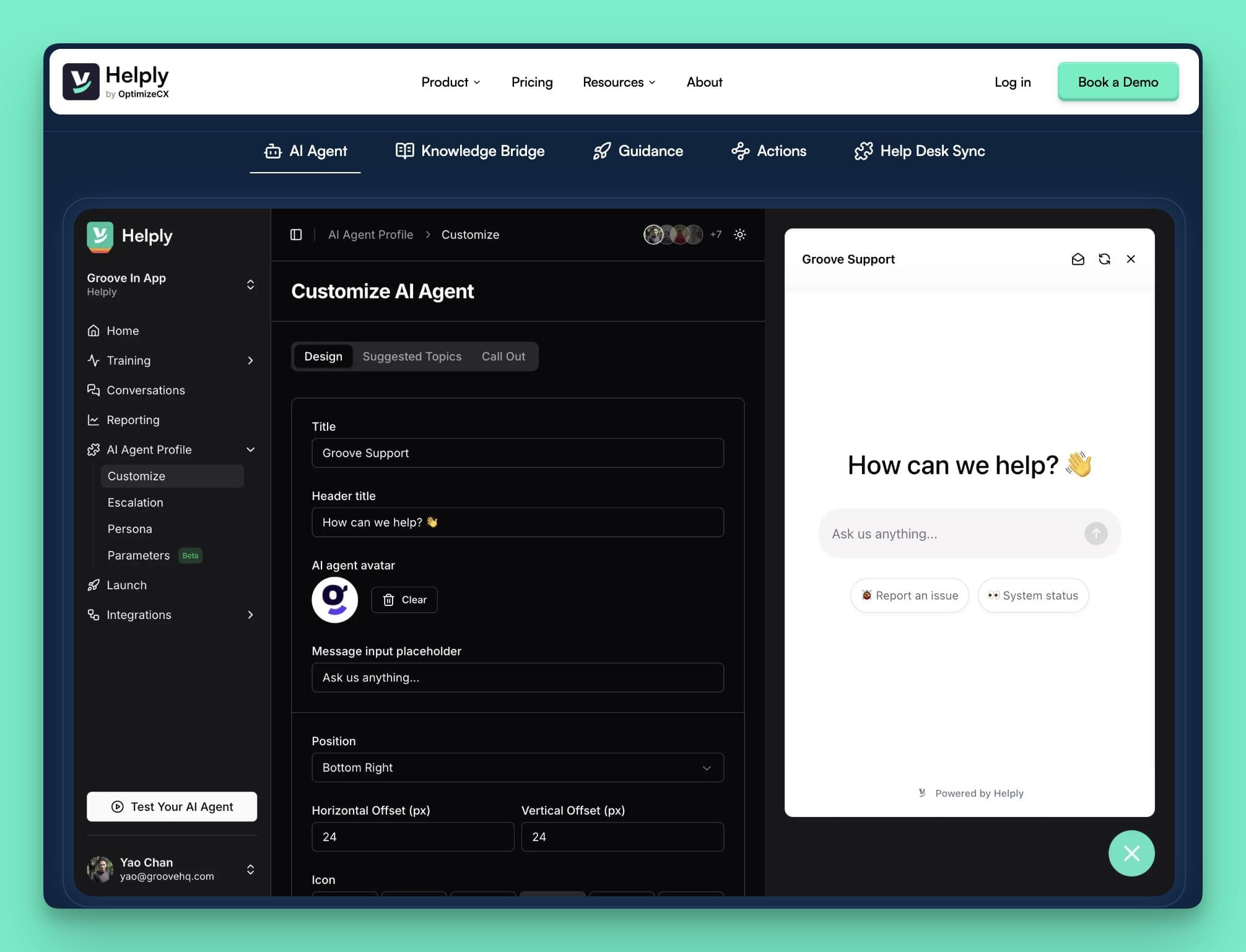Click the open envelope icon in Groove Support

coord(1078,259)
